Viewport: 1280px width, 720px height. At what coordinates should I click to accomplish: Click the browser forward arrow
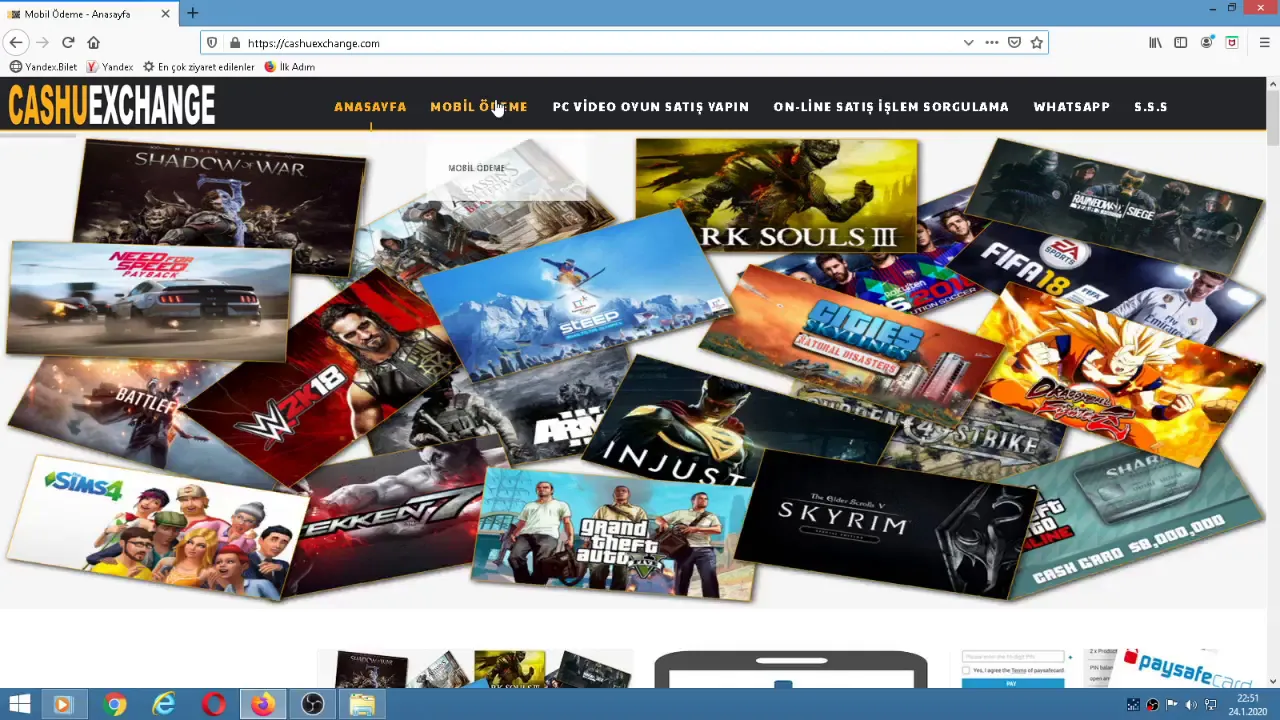tap(42, 43)
